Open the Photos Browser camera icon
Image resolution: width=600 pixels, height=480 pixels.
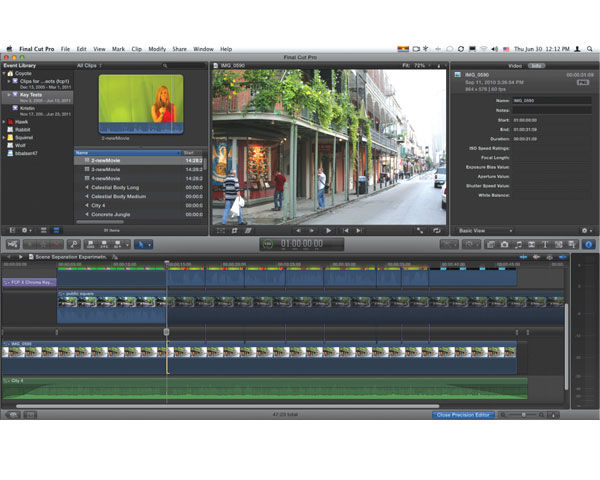504,244
